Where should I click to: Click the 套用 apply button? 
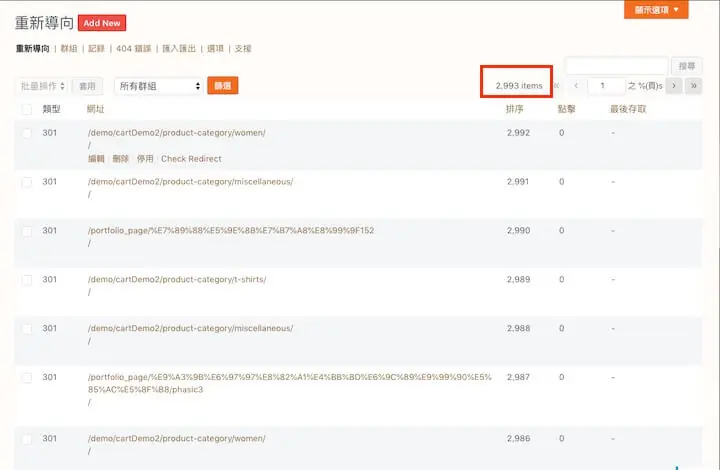tap(87, 86)
